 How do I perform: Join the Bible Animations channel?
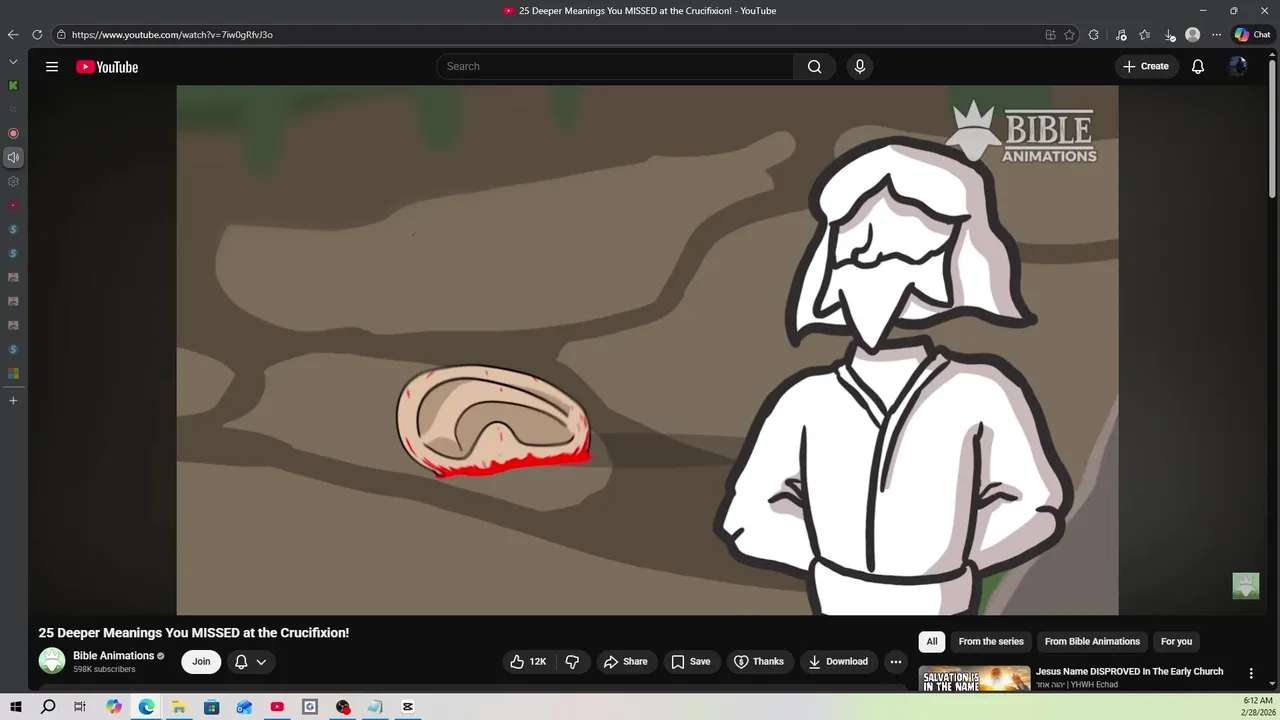point(201,662)
